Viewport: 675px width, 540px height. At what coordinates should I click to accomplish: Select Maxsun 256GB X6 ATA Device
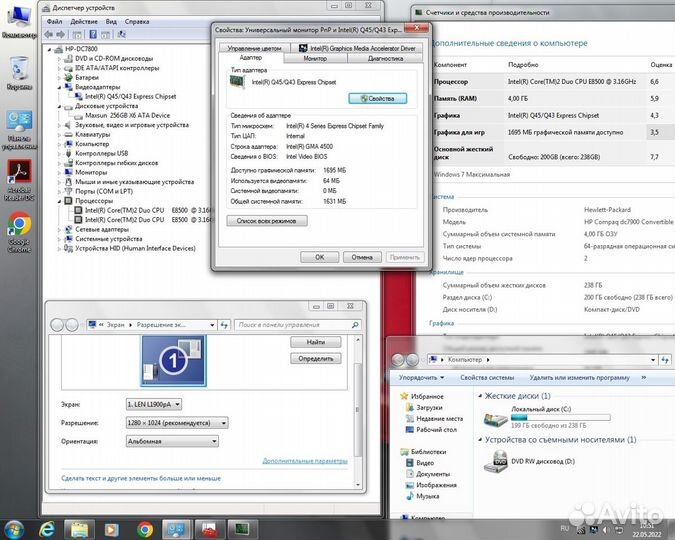click(x=127, y=115)
